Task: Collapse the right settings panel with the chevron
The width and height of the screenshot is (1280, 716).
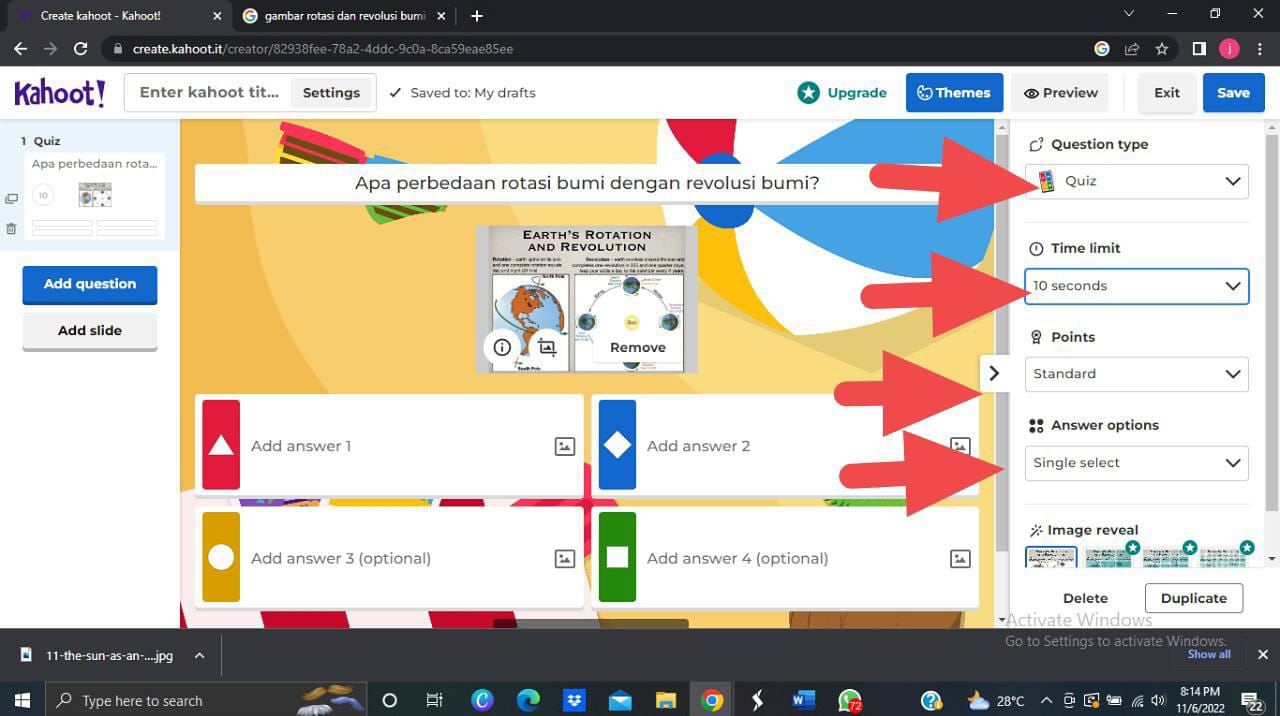Action: [x=994, y=373]
